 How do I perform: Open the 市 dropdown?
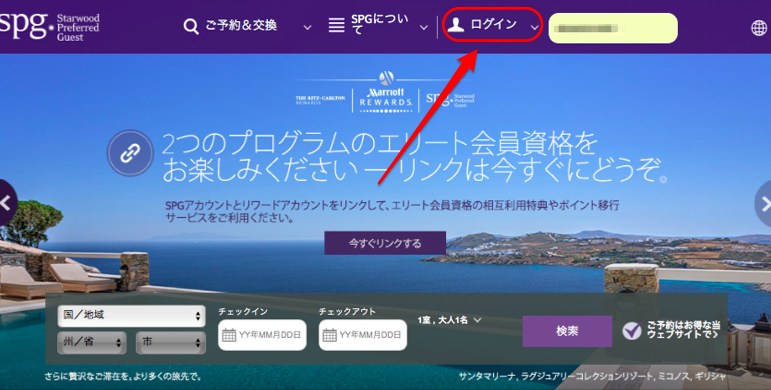coord(171,343)
